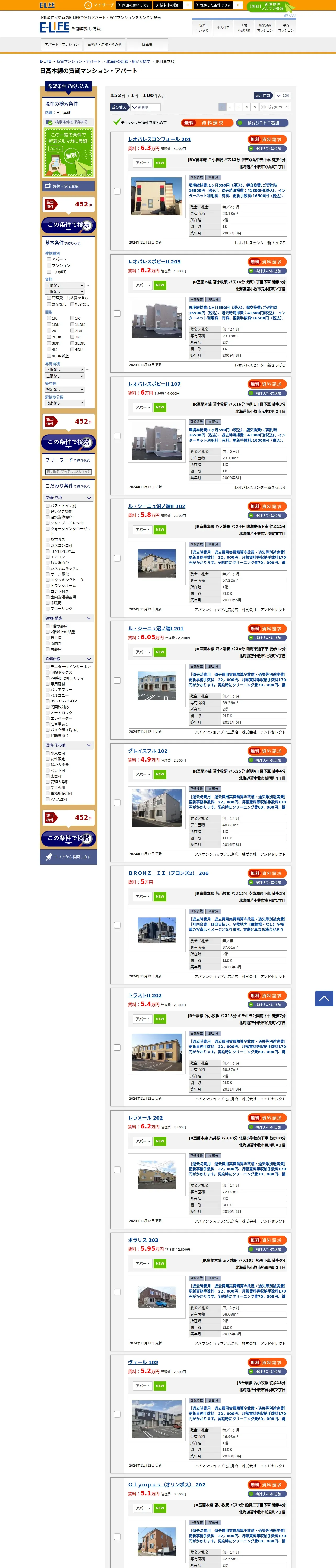Tick the 敷金なし checkbox
This screenshot has width=336, height=1568.
click(49, 304)
